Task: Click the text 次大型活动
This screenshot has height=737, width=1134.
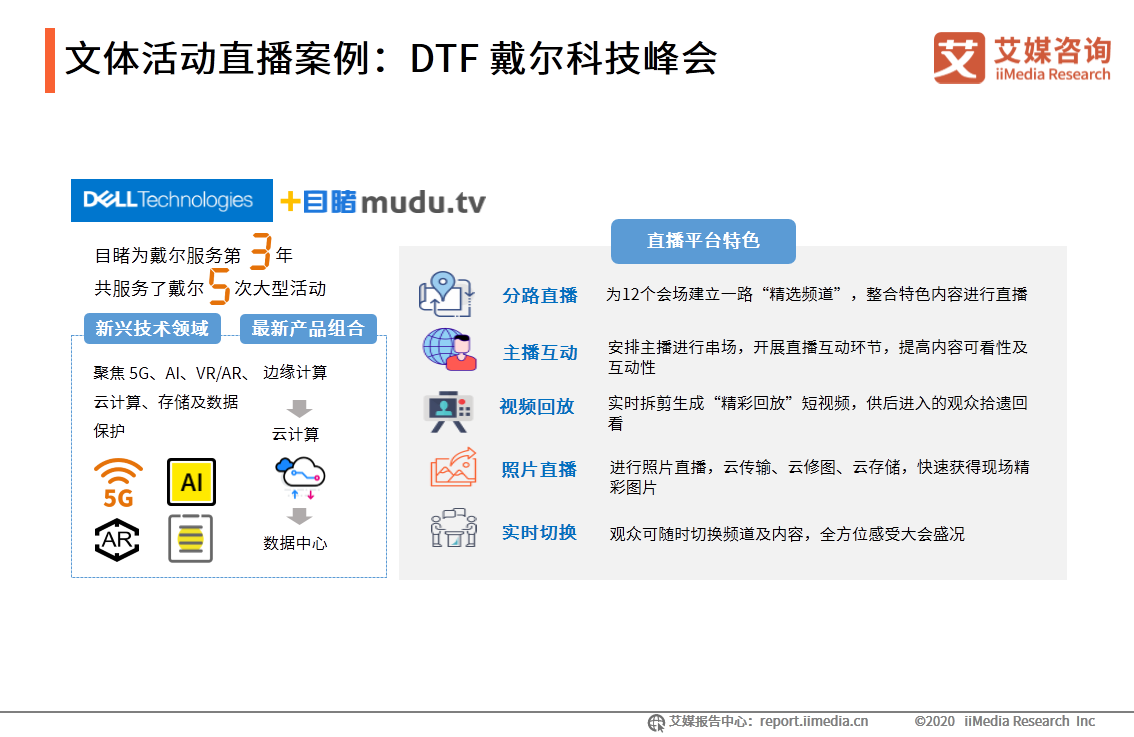Action: coord(280,288)
